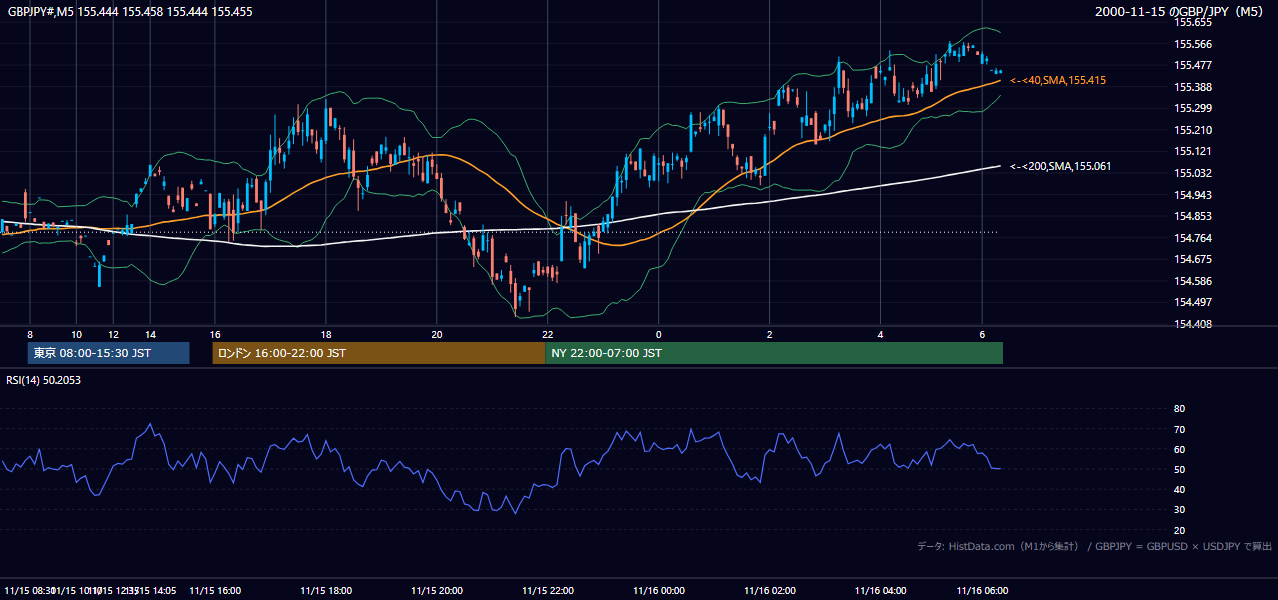Image resolution: width=1278 pixels, height=600 pixels.
Task: Click price axis value 155.299
Action: click(1192, 108)
